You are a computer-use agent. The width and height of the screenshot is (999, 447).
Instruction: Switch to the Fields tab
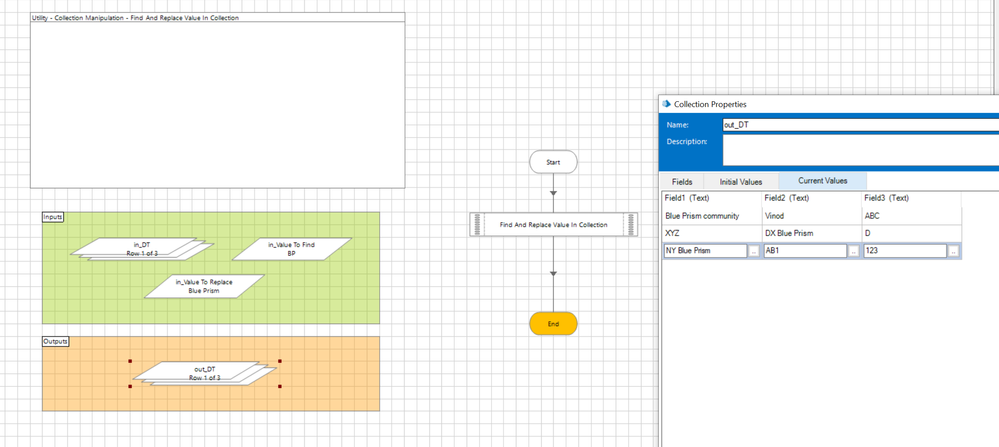(682, 182)
